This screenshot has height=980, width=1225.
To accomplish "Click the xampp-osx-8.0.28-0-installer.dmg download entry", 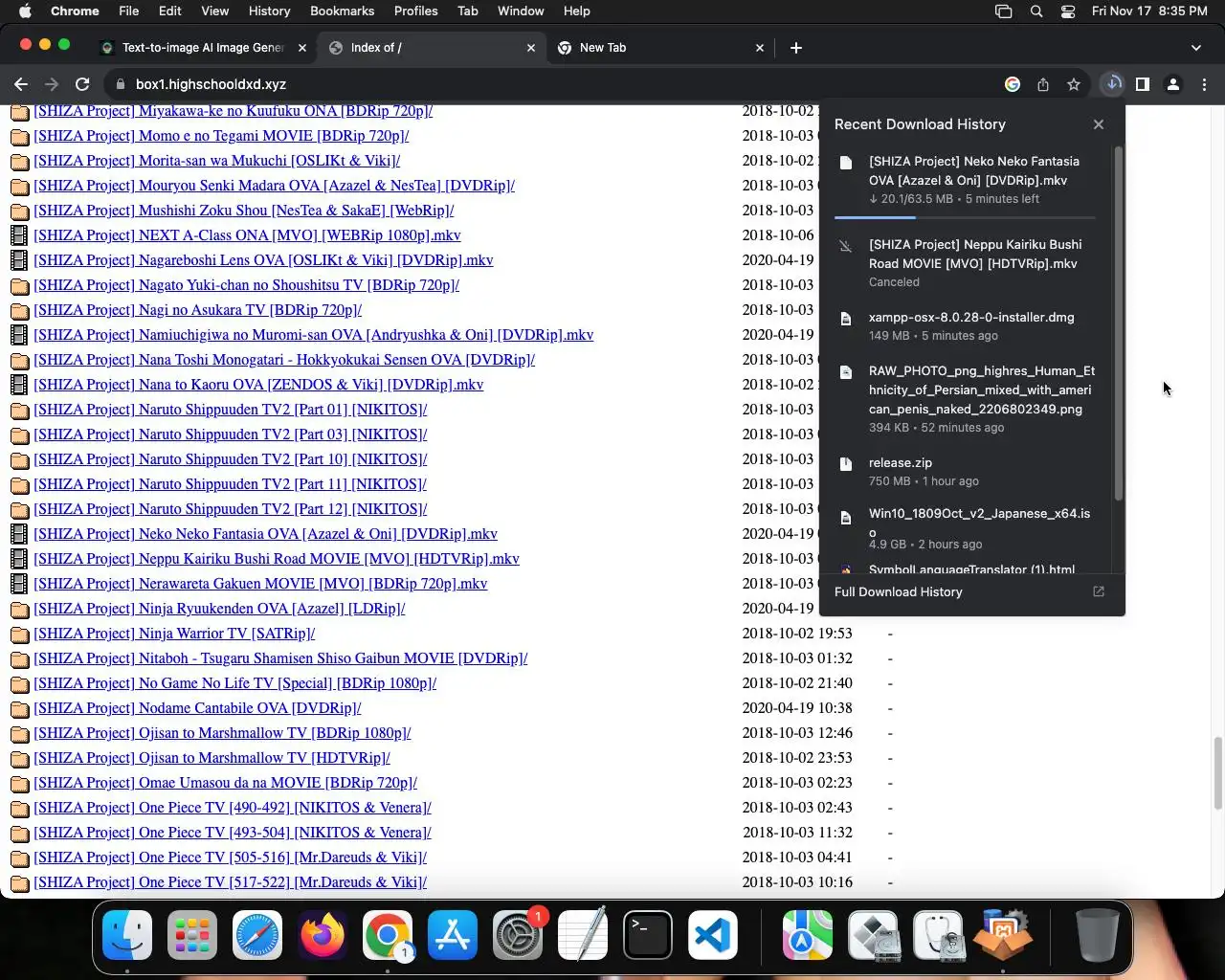I will [x=967, y=325].
